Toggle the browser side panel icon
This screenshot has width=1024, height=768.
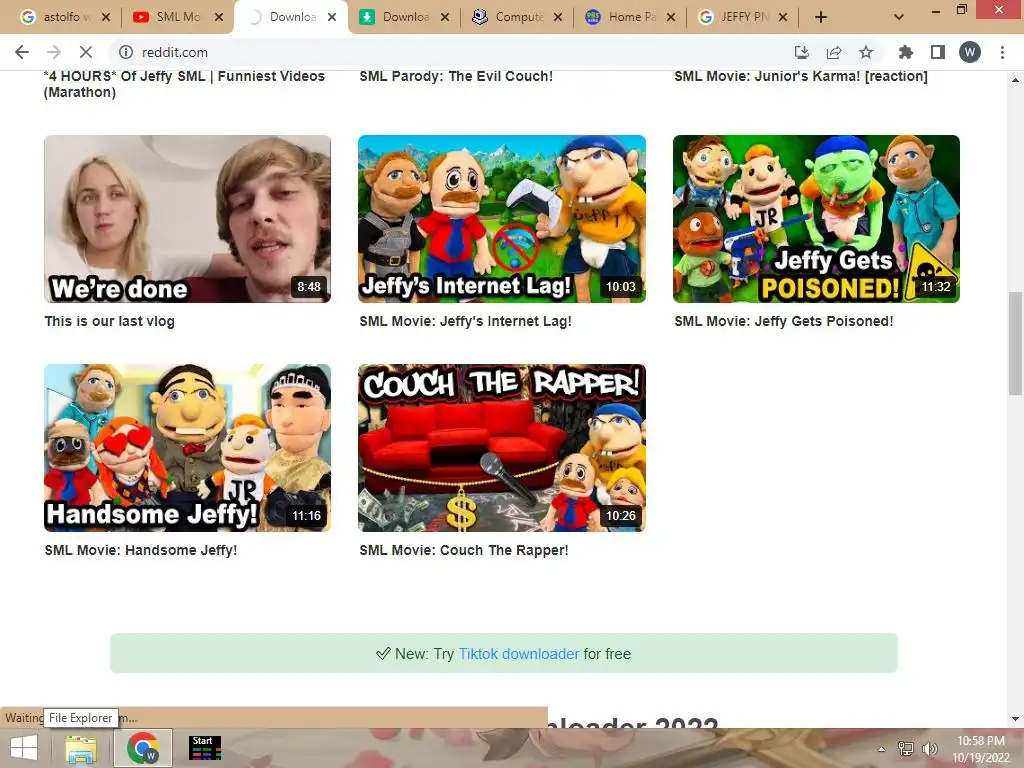[x=938, y=52]
